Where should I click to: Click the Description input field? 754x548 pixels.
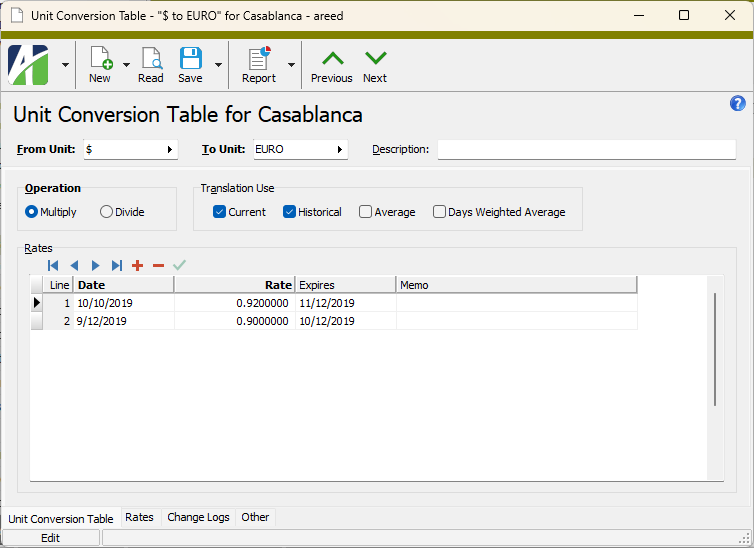coord(586,150)
